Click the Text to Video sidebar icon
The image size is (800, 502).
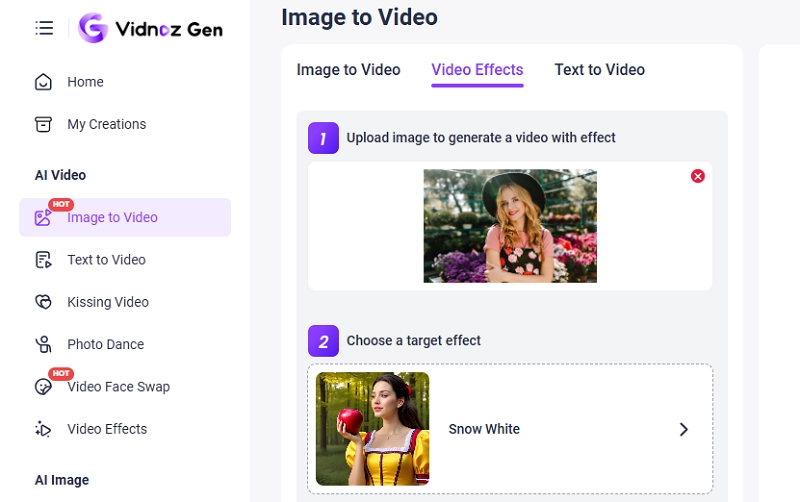point(43,260)
